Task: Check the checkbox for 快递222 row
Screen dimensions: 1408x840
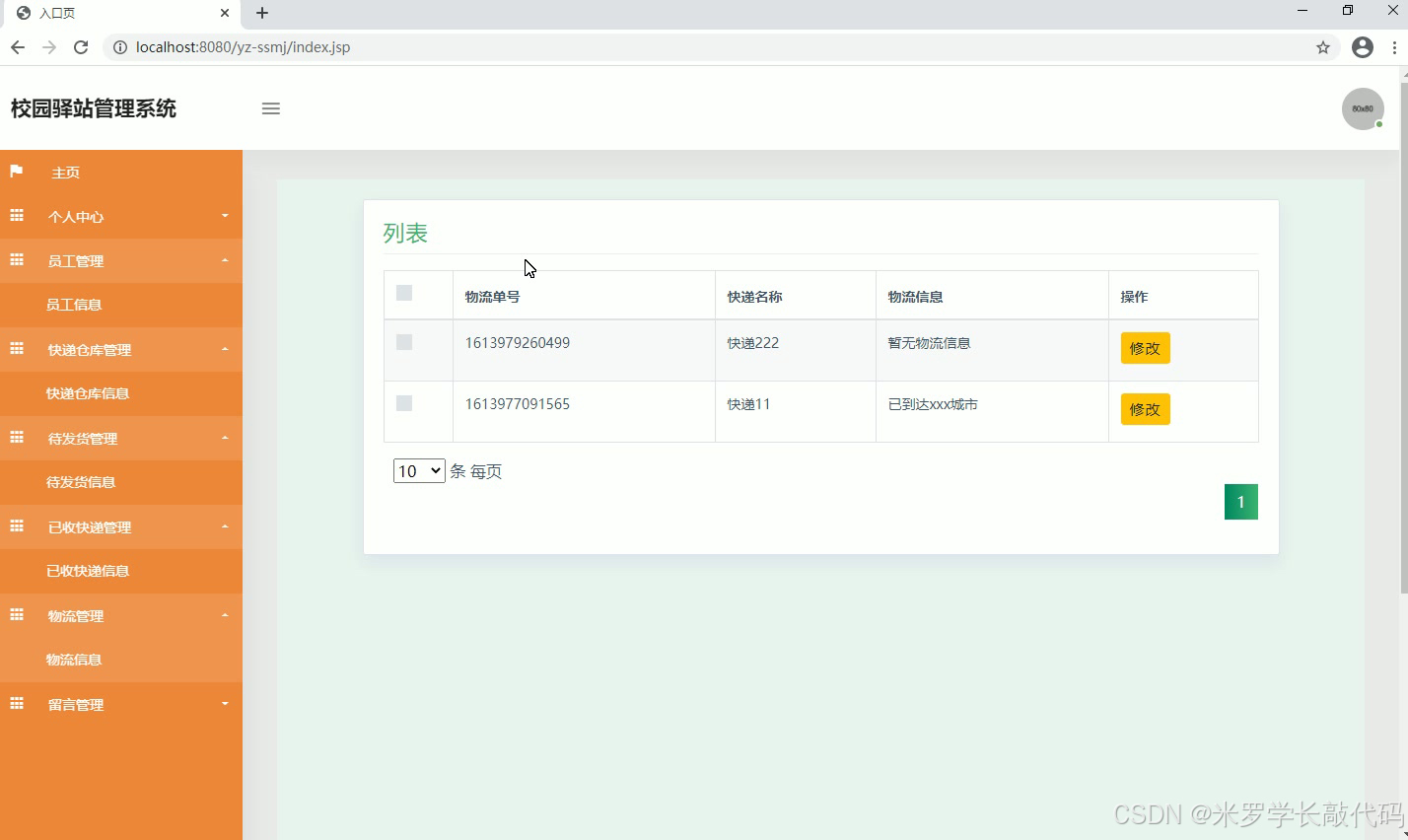Action: coord(403,342)
